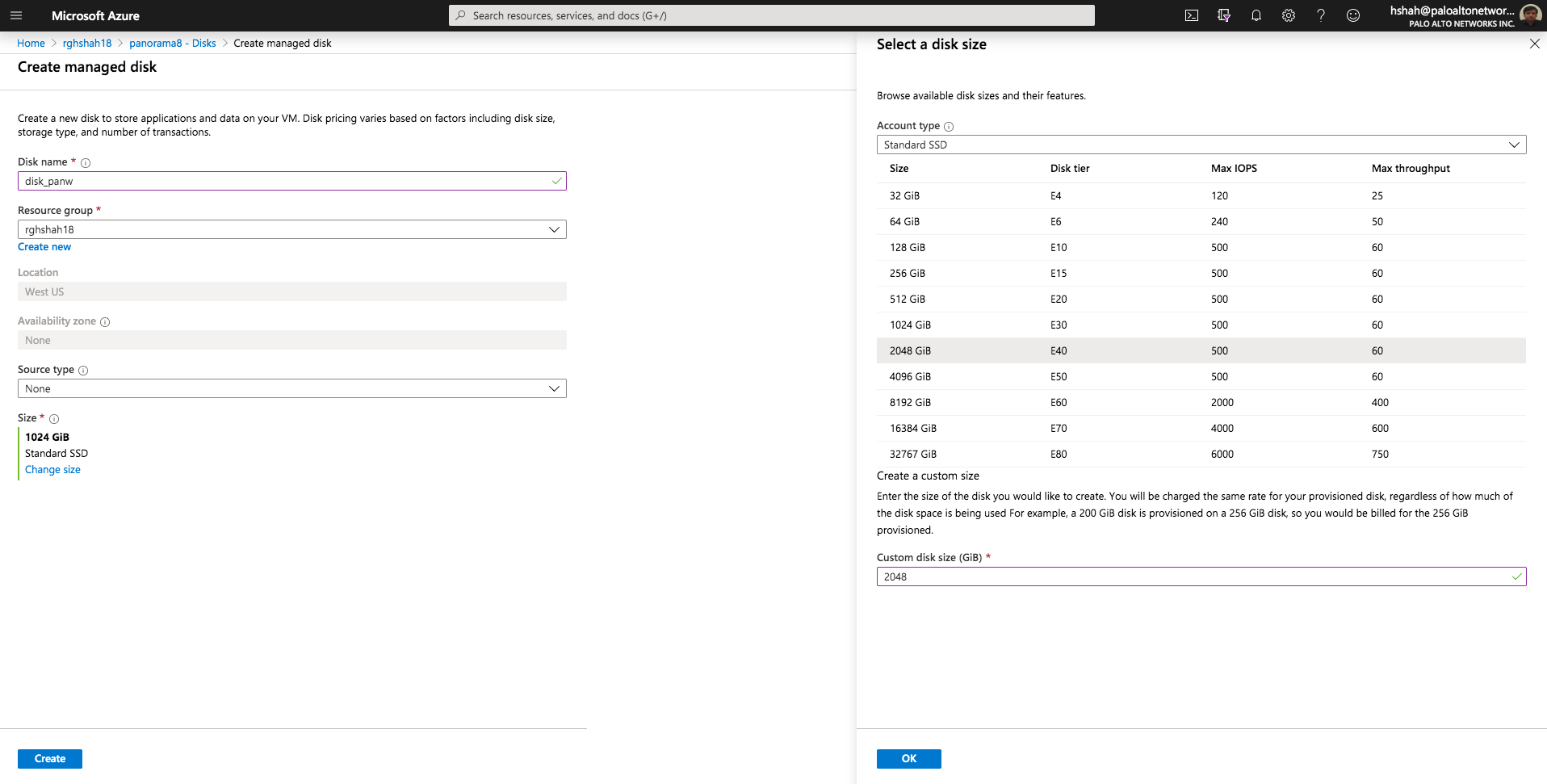Open the notifications bell

pos(1256,15)
